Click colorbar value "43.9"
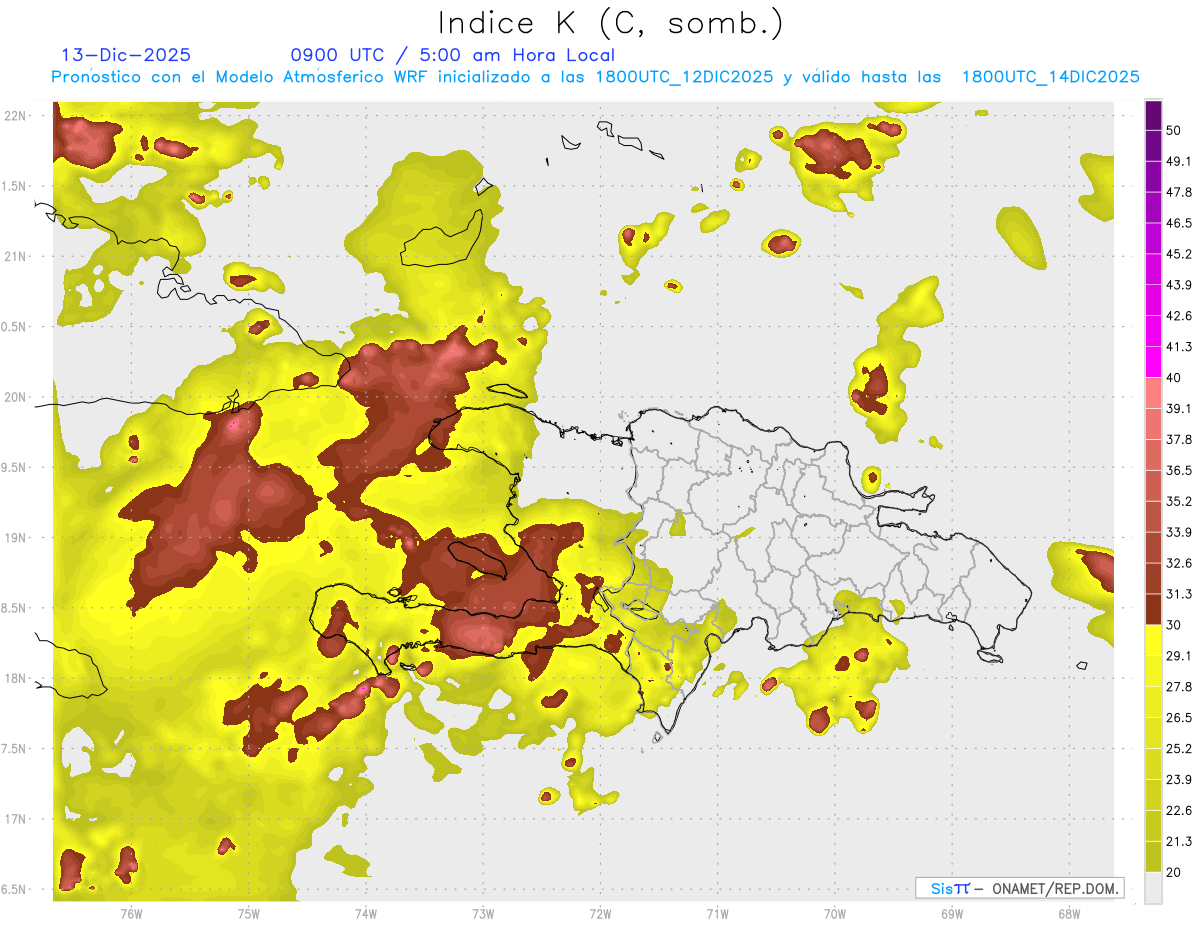1200x927 pixels. click(x=1179, y=285)
